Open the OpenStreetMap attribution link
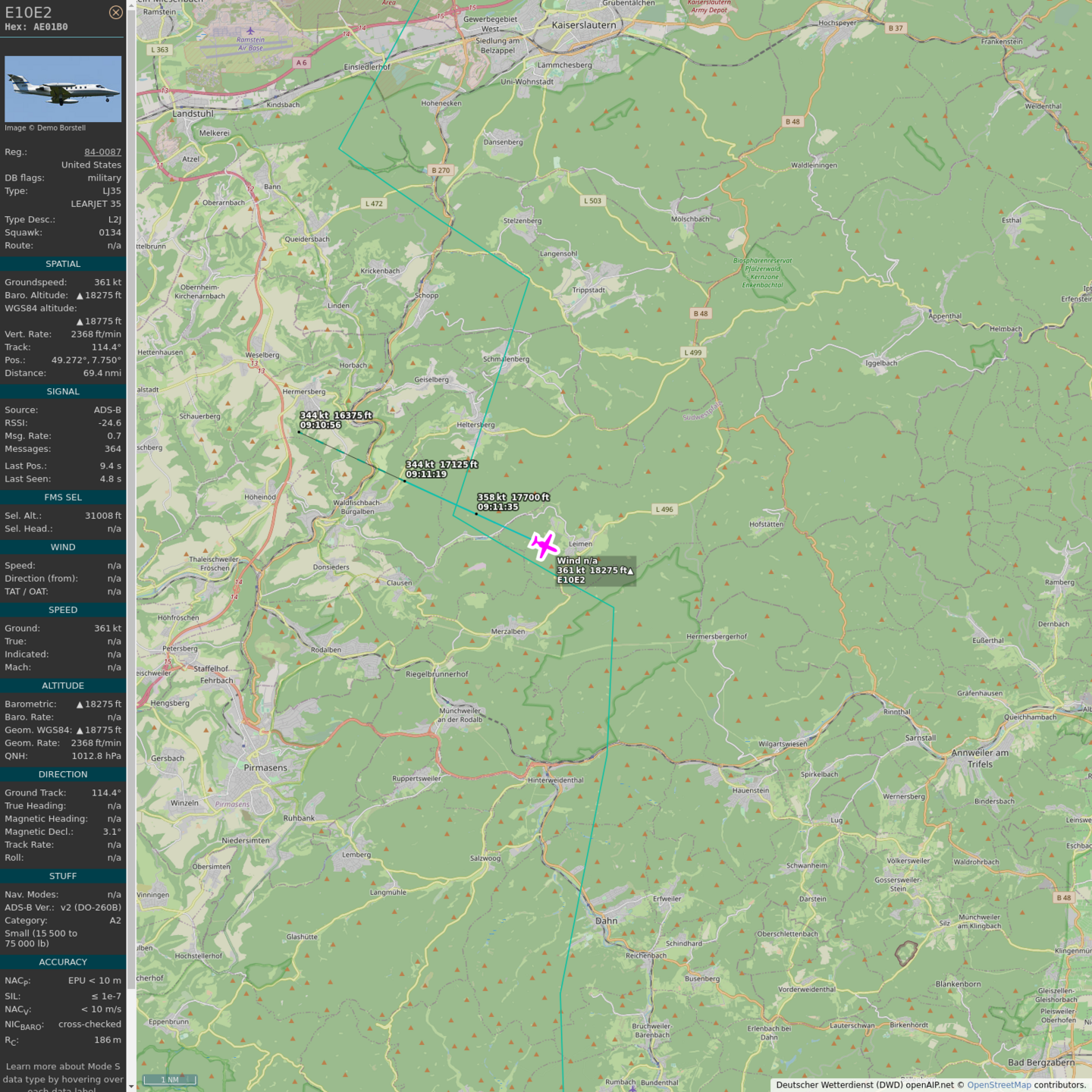Viewport: 1092px width, 1092px height. click(x=999, y=1084)
